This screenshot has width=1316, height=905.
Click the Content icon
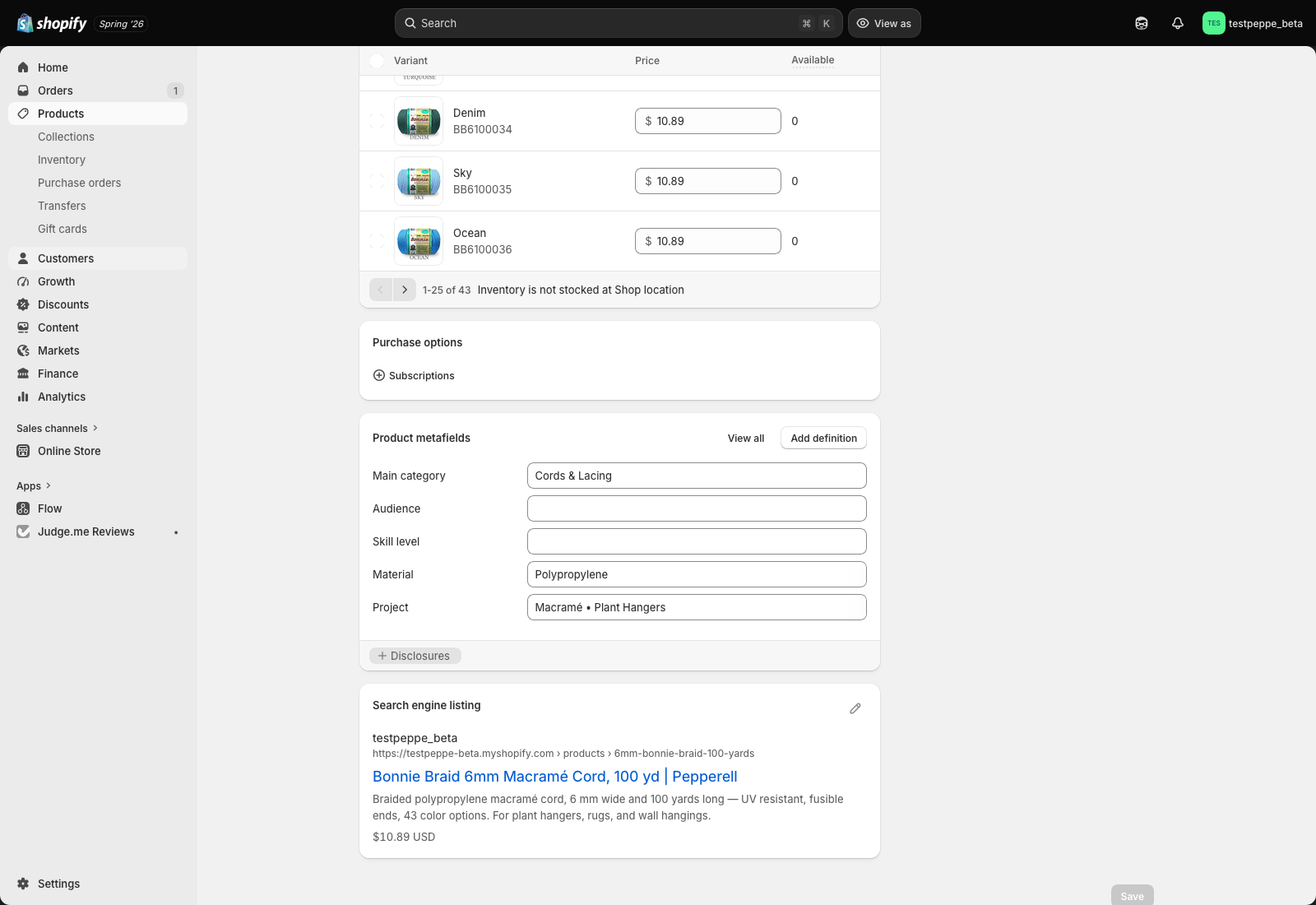pos(23,327)
